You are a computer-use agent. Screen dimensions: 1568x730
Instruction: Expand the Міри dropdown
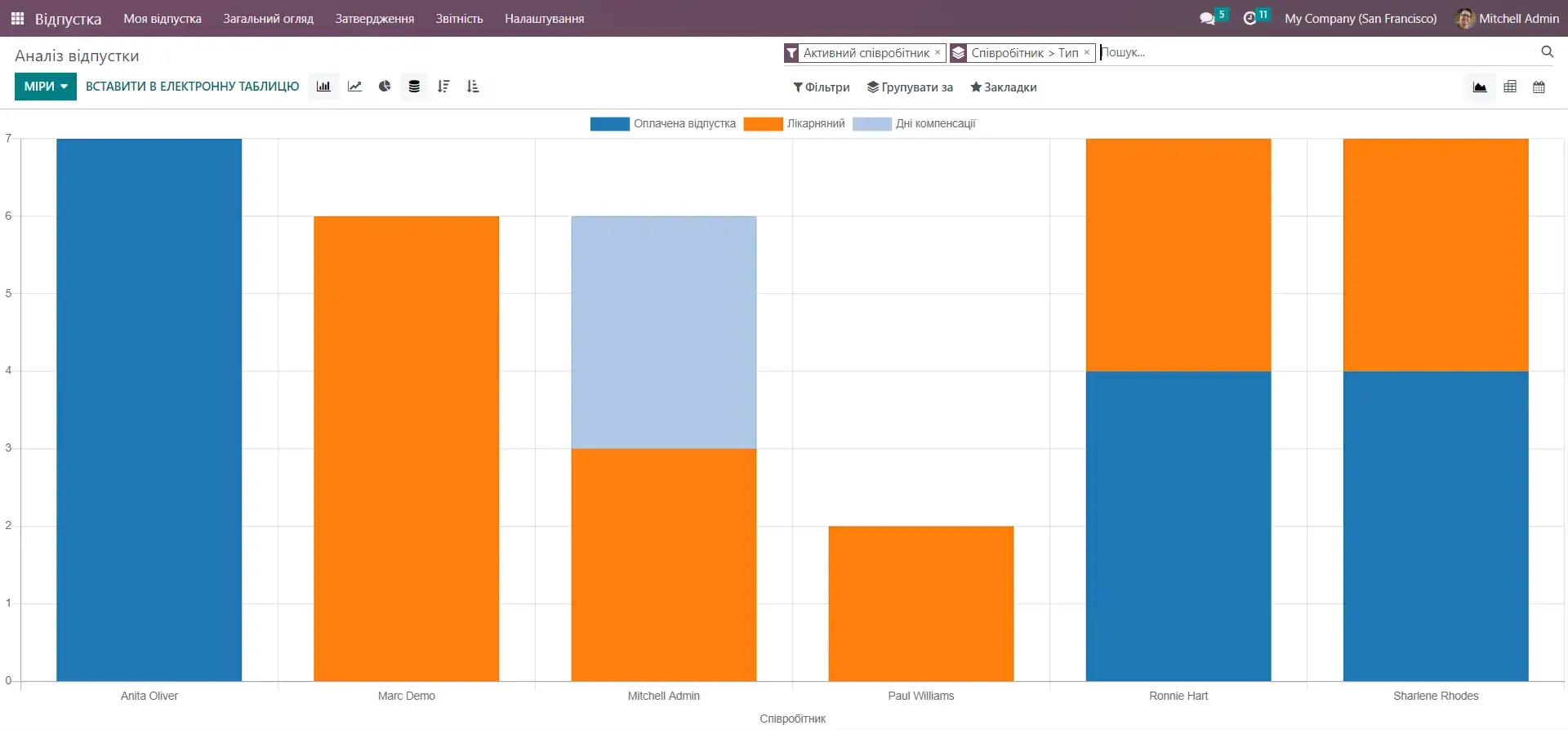pos(46,87)
